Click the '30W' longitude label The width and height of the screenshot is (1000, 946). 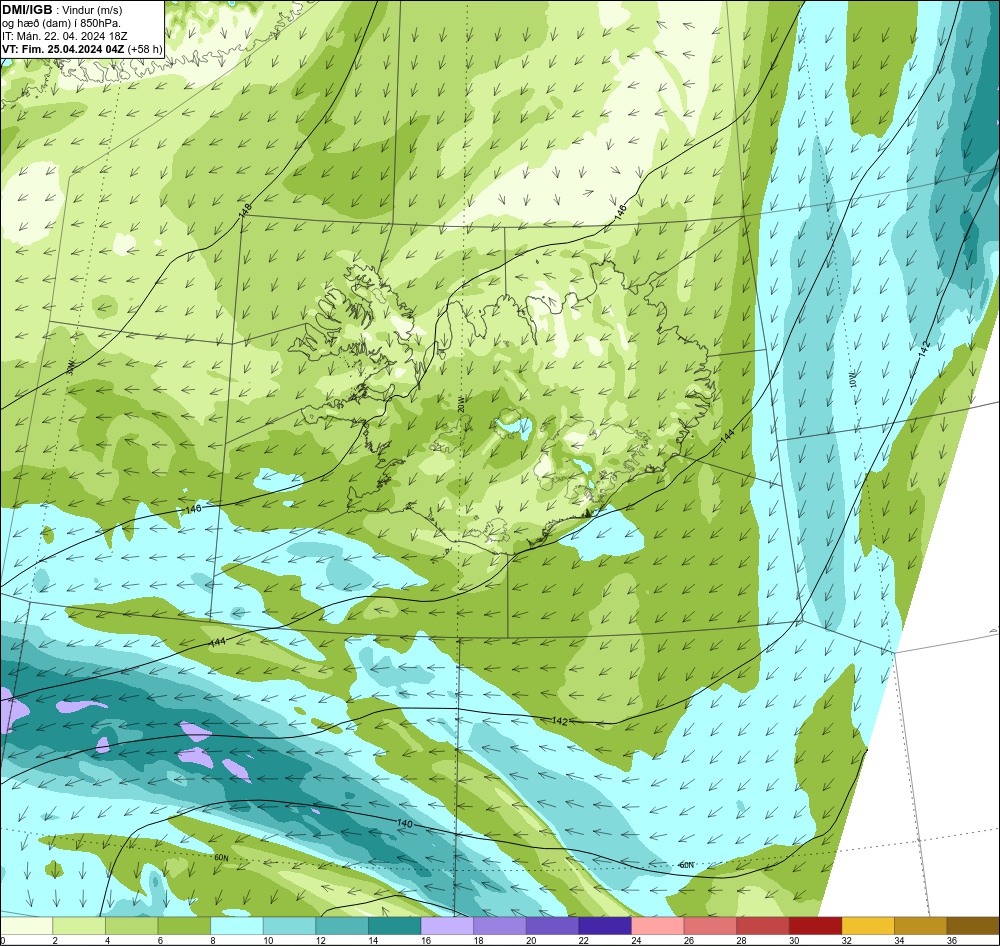71,366
